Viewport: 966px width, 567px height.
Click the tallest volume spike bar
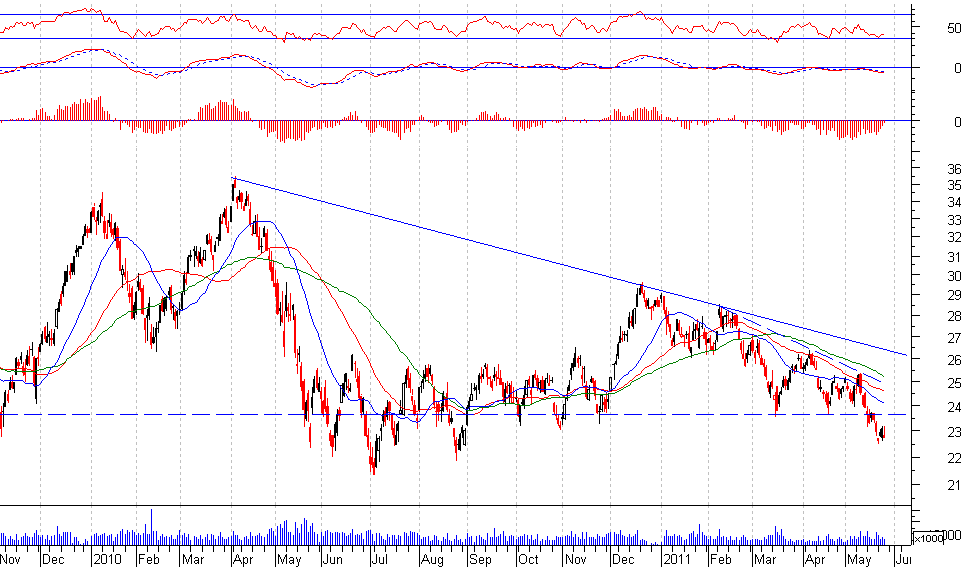pyautogui.click(x=152, y=527)
